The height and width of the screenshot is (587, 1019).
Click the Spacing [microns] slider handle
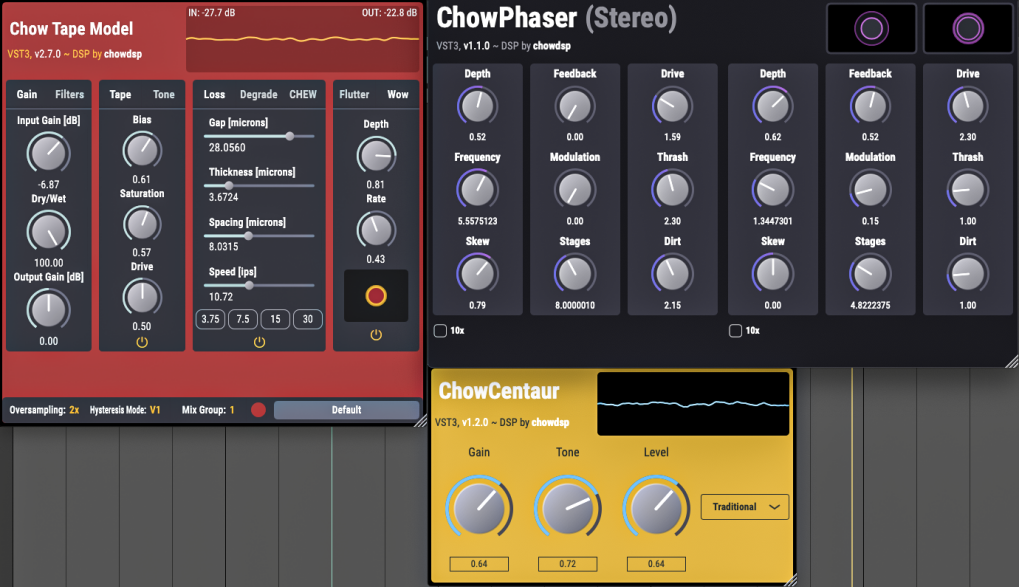point(248,235)
